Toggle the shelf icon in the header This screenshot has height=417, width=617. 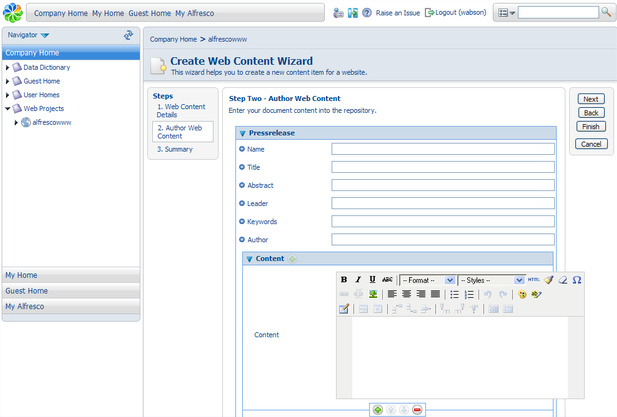353,13
